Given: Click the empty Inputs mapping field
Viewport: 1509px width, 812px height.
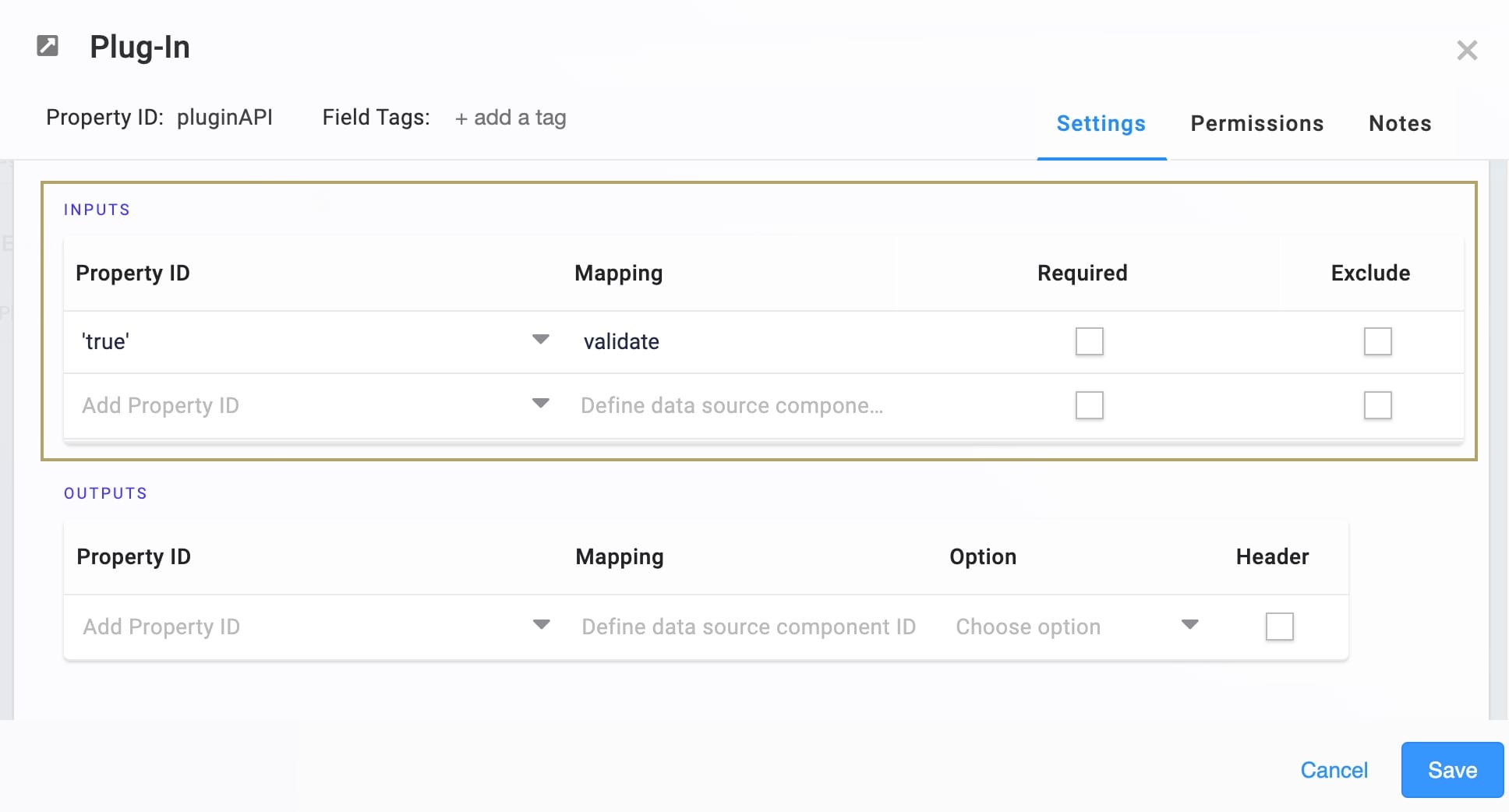Looking at the screenshot, I should [733, 405].
